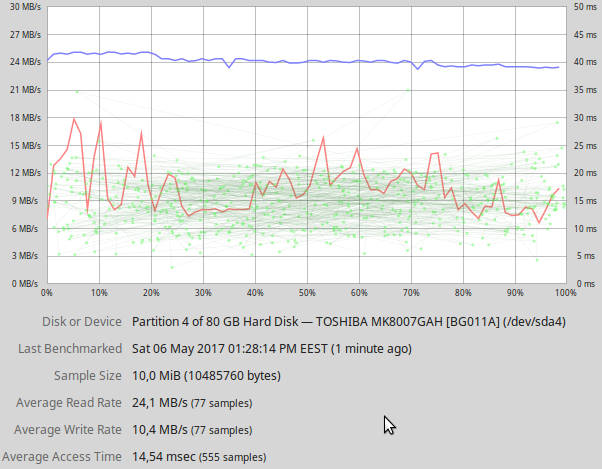Click the '50 ms' axis label
The image size is (602, 469).
click(585, 7)
